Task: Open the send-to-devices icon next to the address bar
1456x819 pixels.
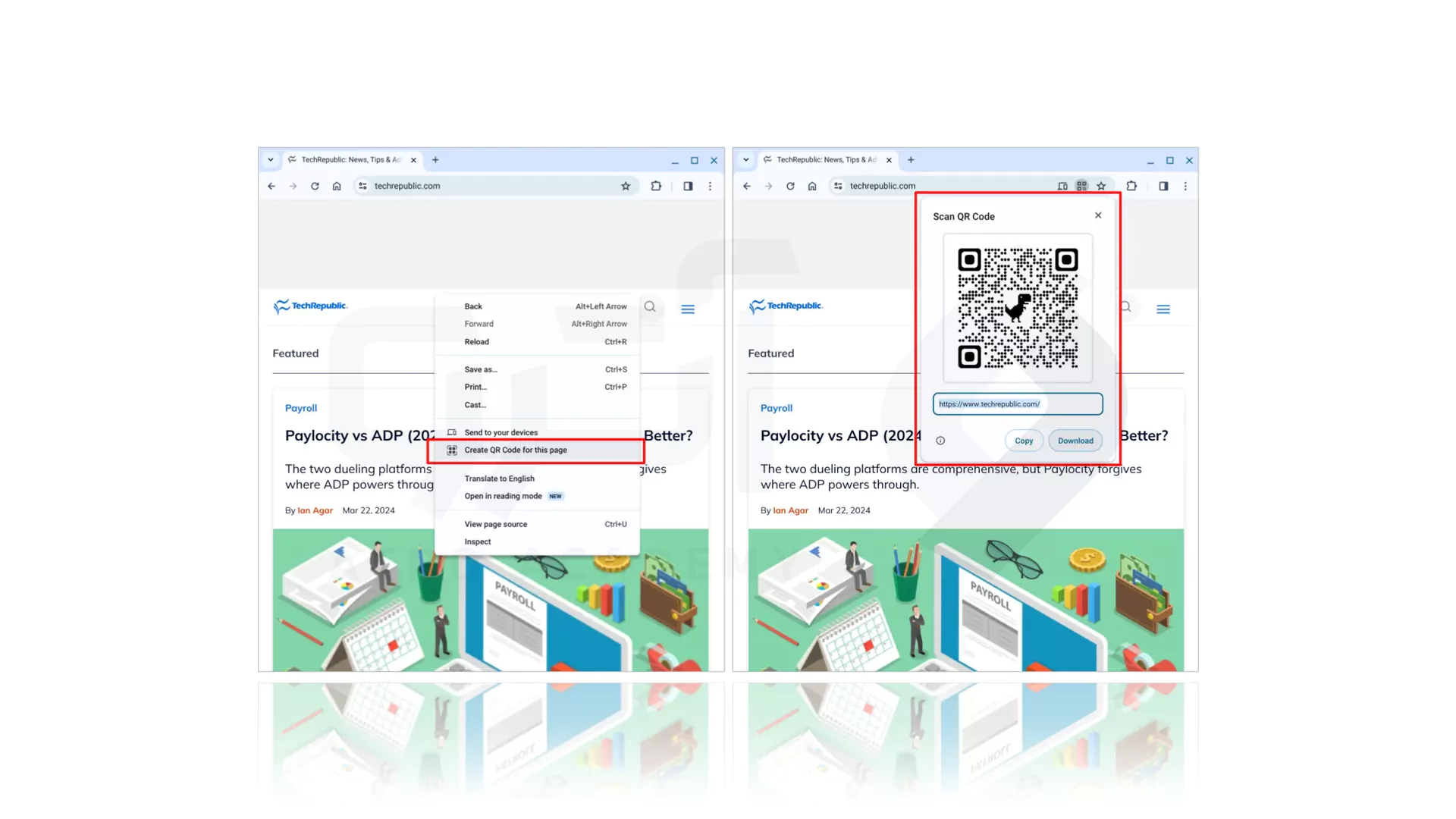Action: 1062,186
